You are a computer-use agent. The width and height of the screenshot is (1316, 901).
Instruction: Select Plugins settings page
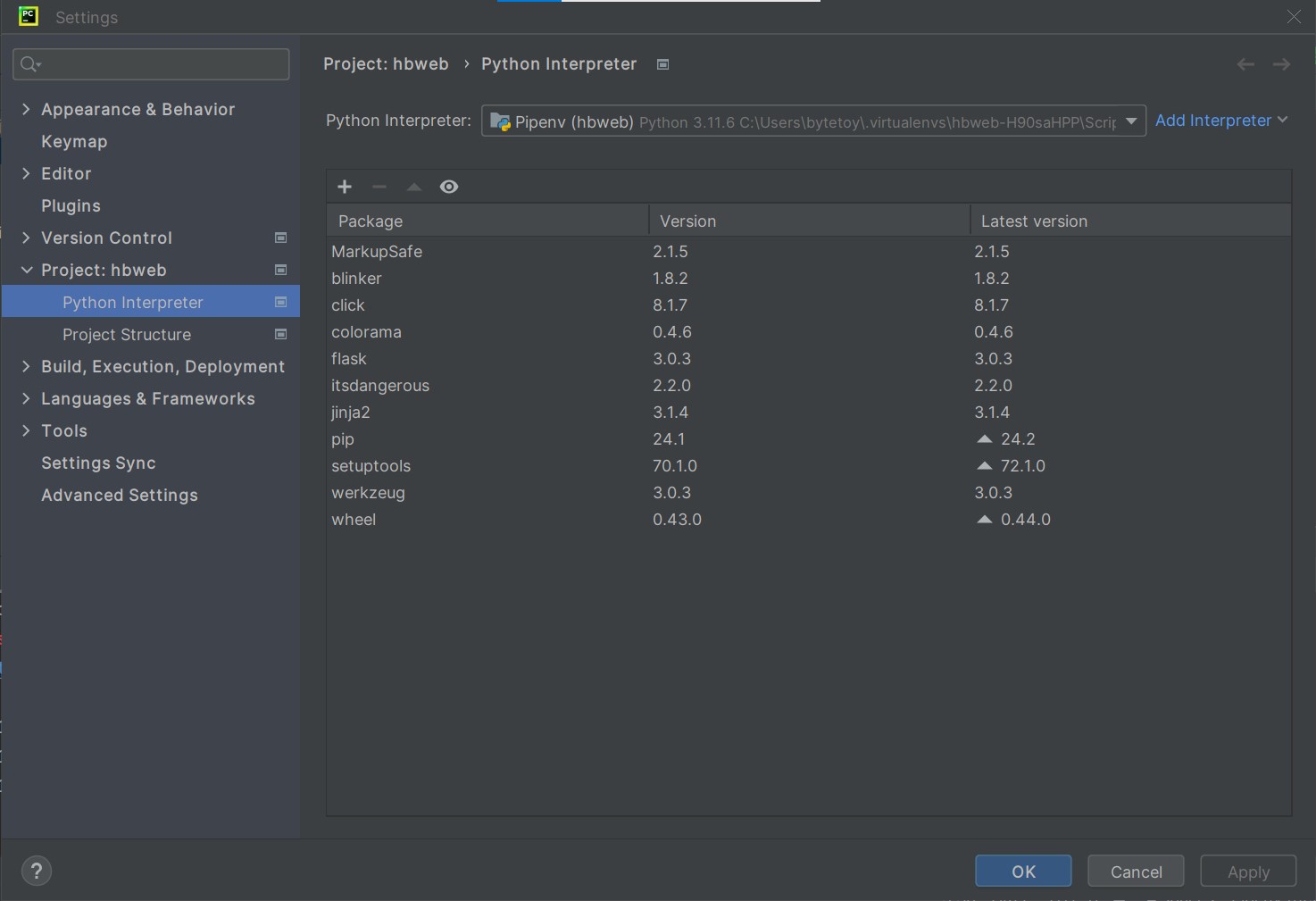(x=71, y=205)
